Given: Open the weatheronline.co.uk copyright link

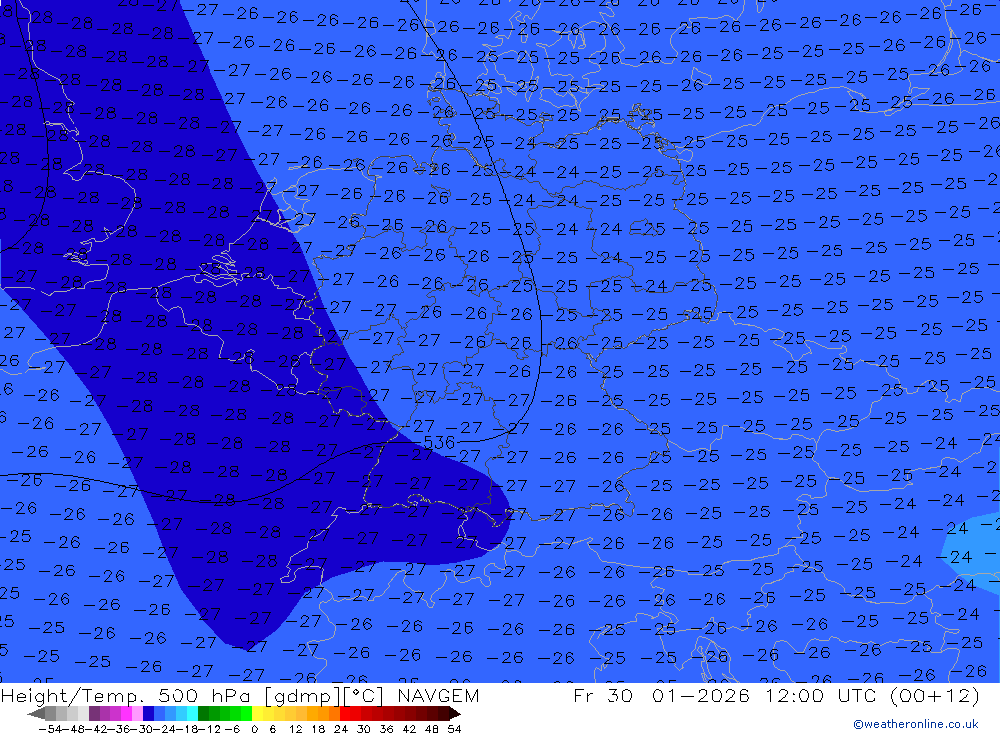Looking at the screenshot, I should click(915, 724).
